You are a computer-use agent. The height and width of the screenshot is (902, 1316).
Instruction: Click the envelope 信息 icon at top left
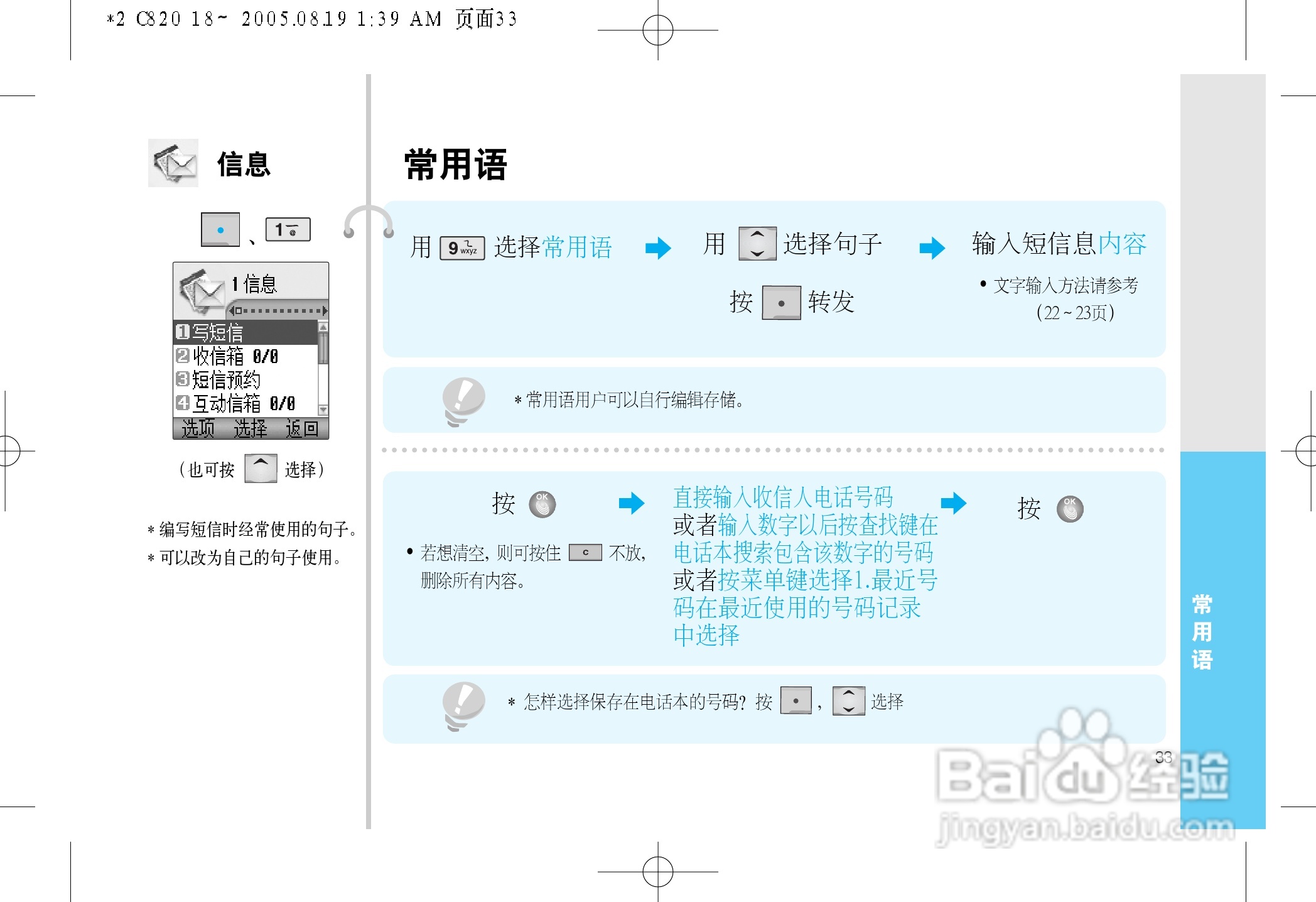(173, 163)
